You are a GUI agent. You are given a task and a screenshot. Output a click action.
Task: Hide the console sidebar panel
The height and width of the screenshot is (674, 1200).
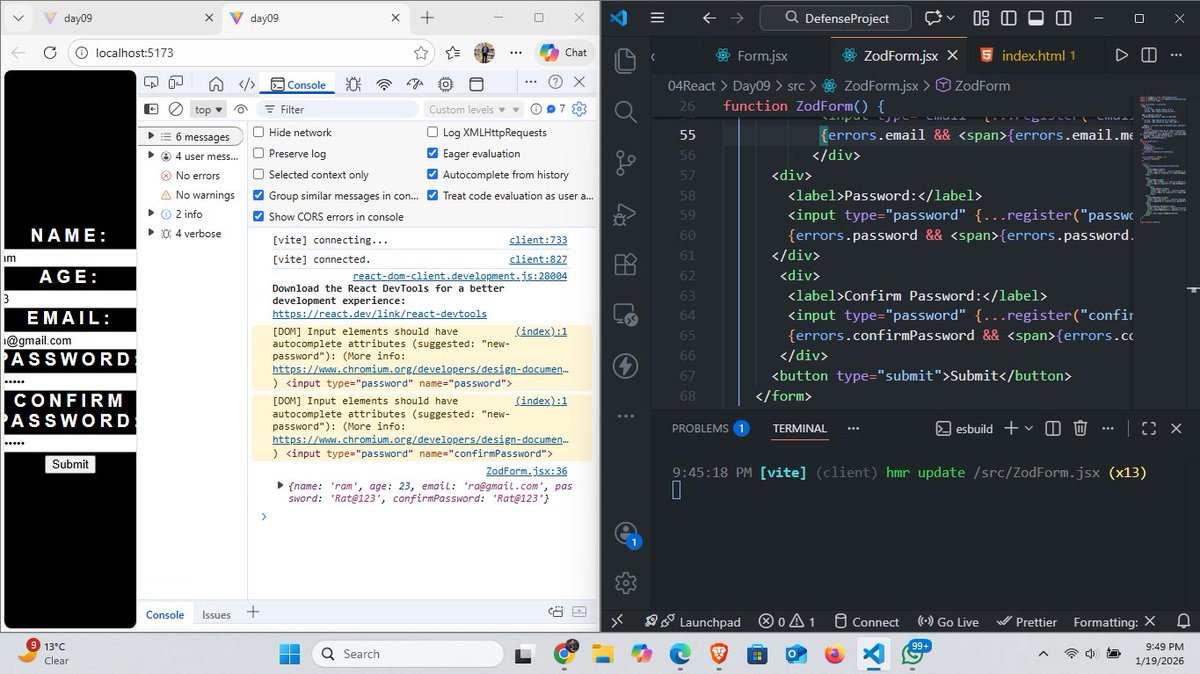pyautogui.click(x=151, y=109)
